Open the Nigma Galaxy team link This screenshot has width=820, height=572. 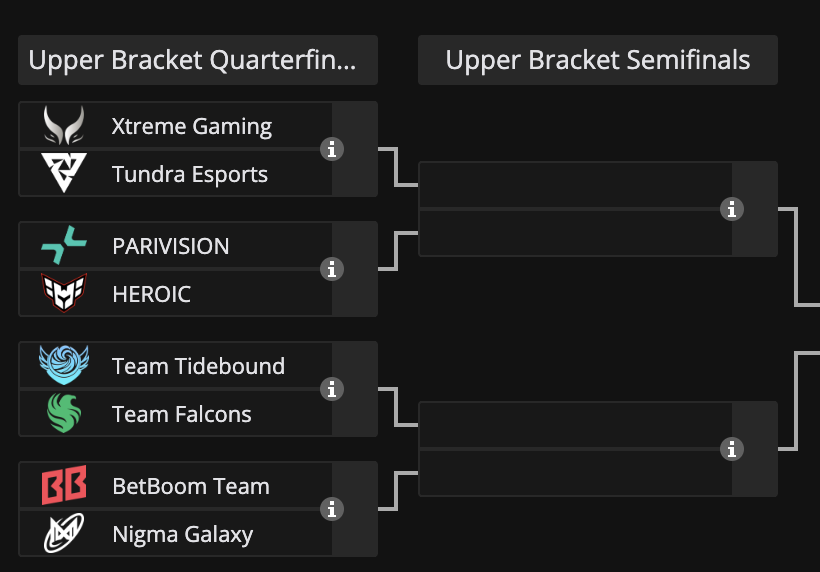(182, 534)
